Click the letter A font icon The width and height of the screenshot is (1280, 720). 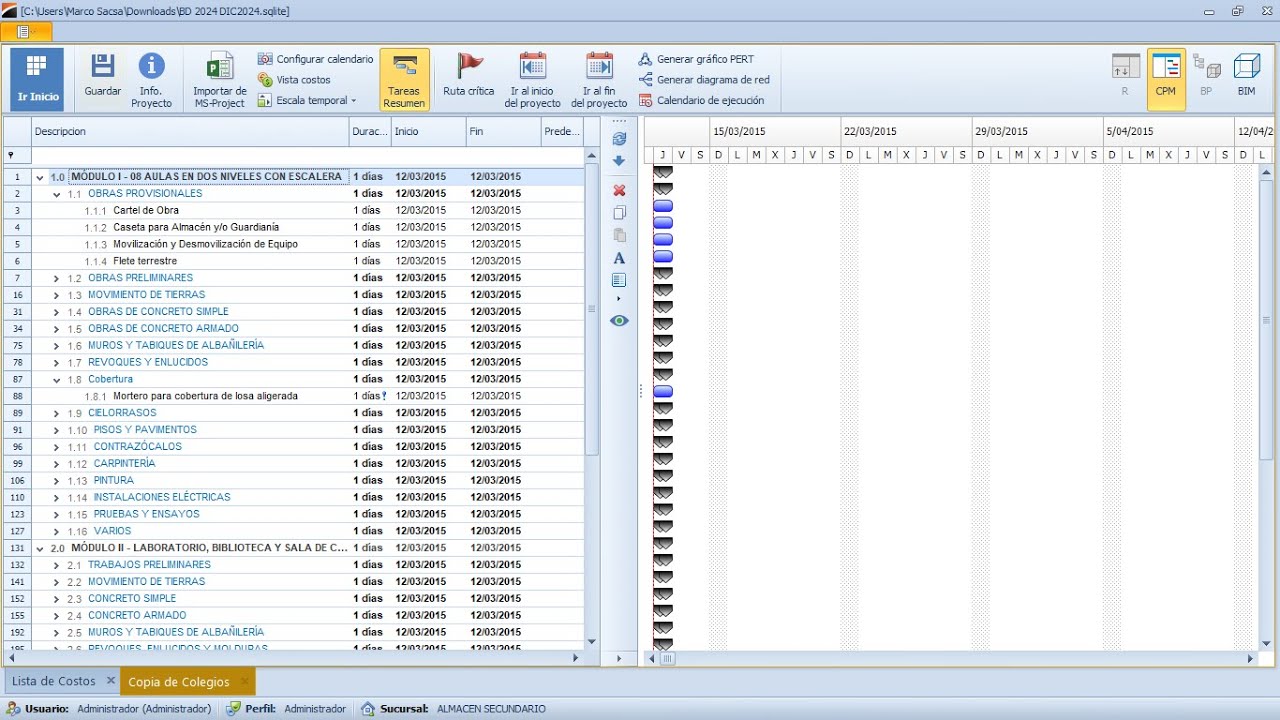(x=619, y=258)
